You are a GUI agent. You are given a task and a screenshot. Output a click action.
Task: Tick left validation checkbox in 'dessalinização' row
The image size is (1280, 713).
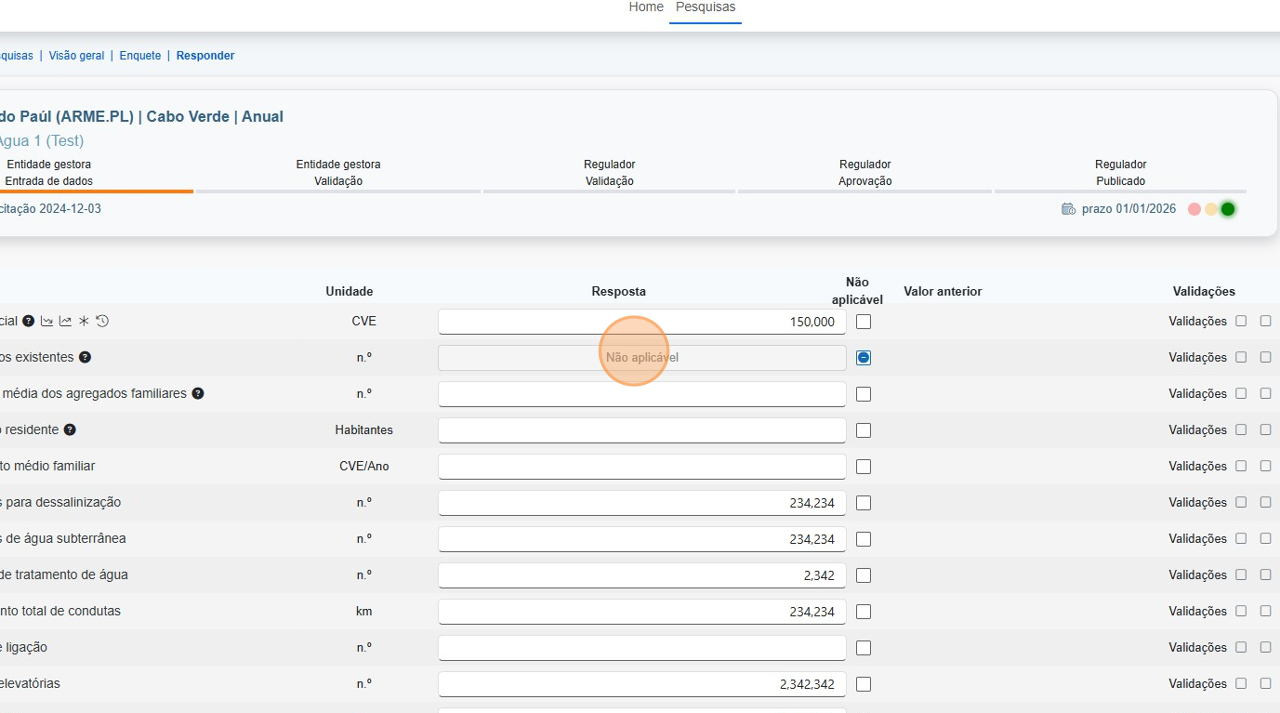pyautogui.click(x=1241, y=502)
